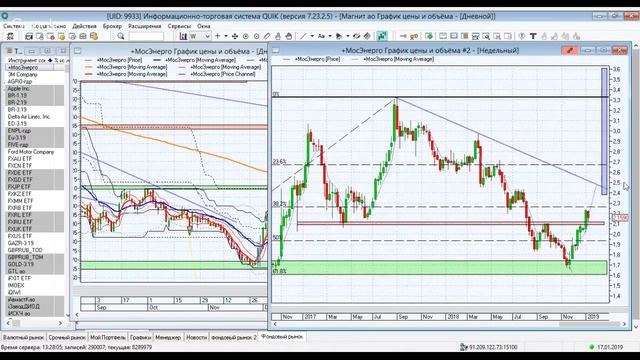640x360 pixels.
Task: Switch to Новости tab
Action: pyautogui.click(x=196, y=338)
